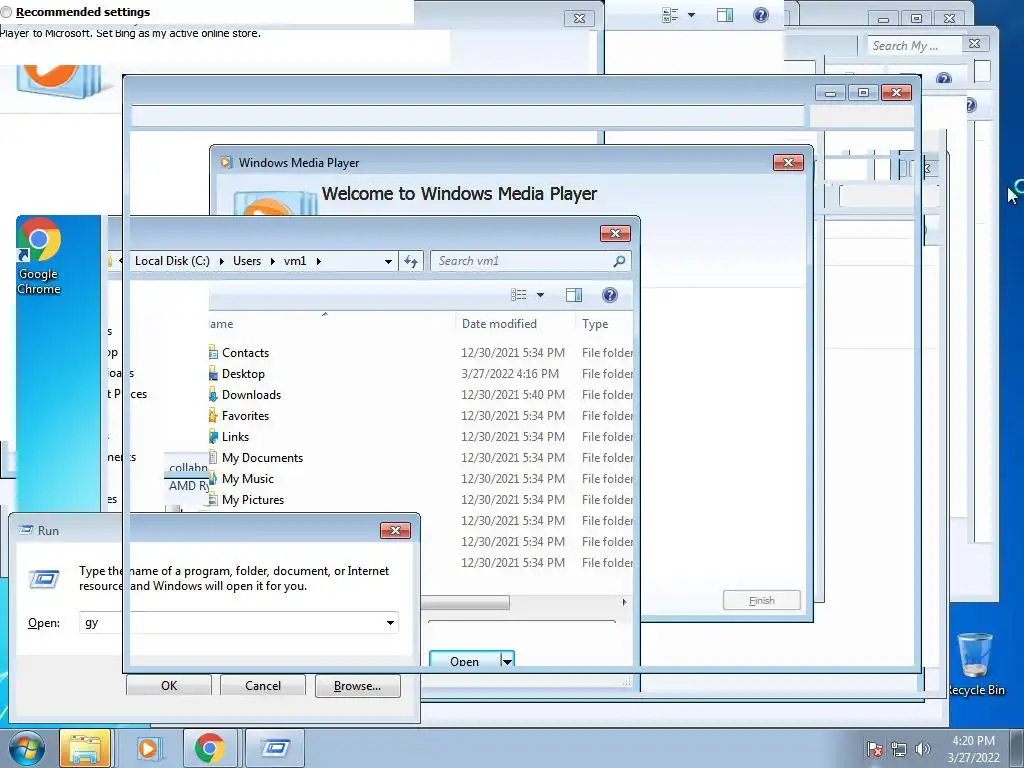1024x768 pixels.
Task: Switch to Google Chrome taskbar button
Action: click(x=209, y=748)
